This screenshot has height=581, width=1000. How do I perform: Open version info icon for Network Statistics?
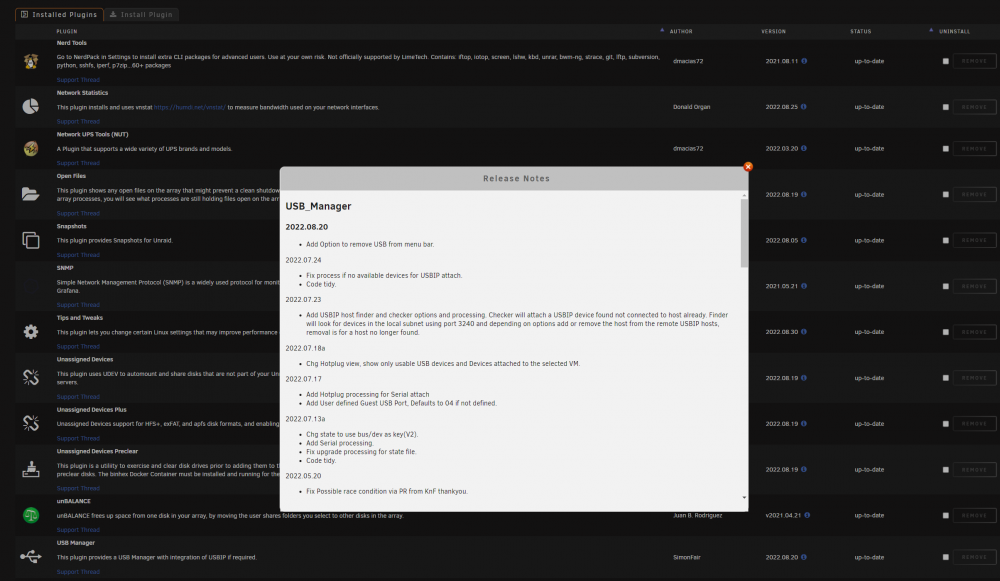coord(804,107)
